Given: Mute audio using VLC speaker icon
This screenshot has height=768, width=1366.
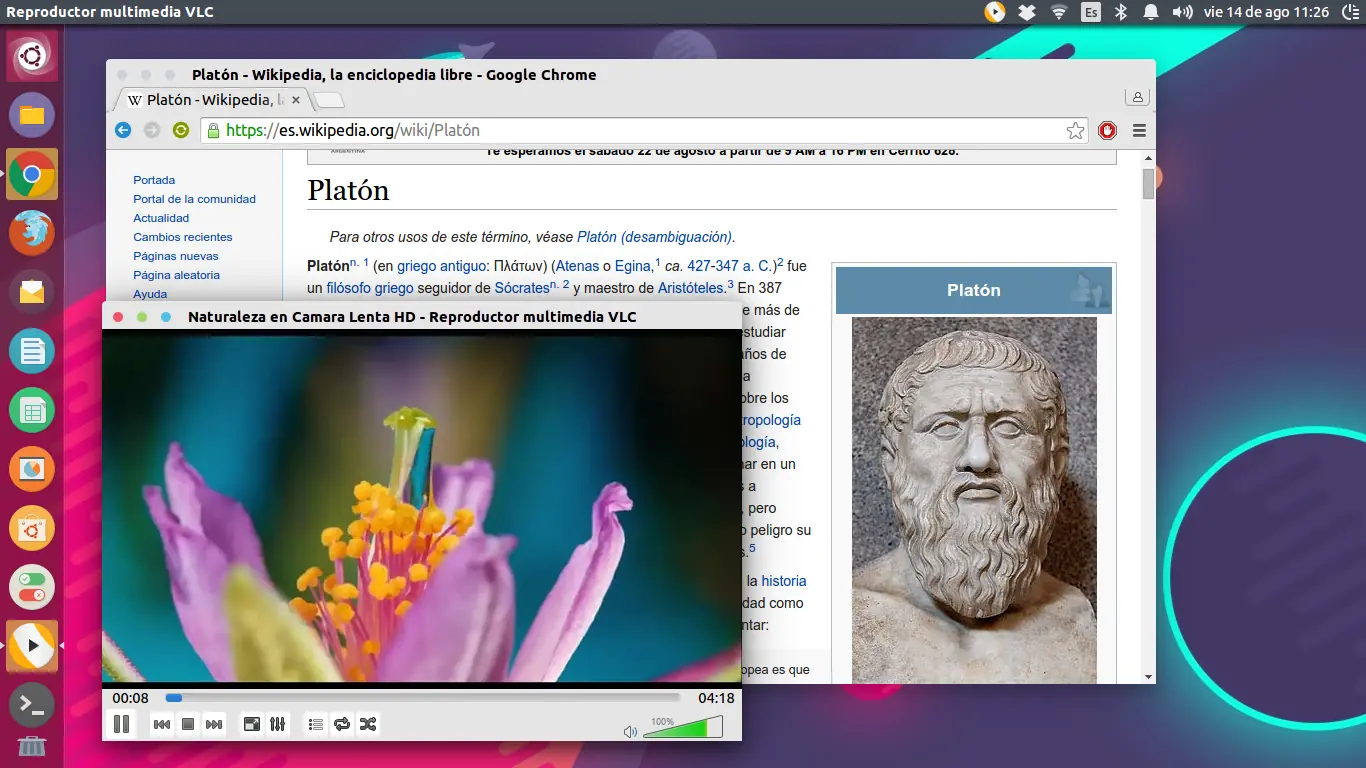Looking at the screenshot, I should (x=630, y=731).
